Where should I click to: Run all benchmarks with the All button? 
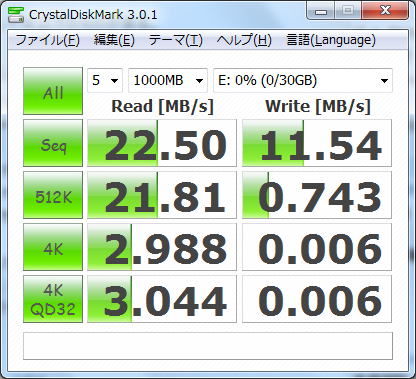pos(53,91)
